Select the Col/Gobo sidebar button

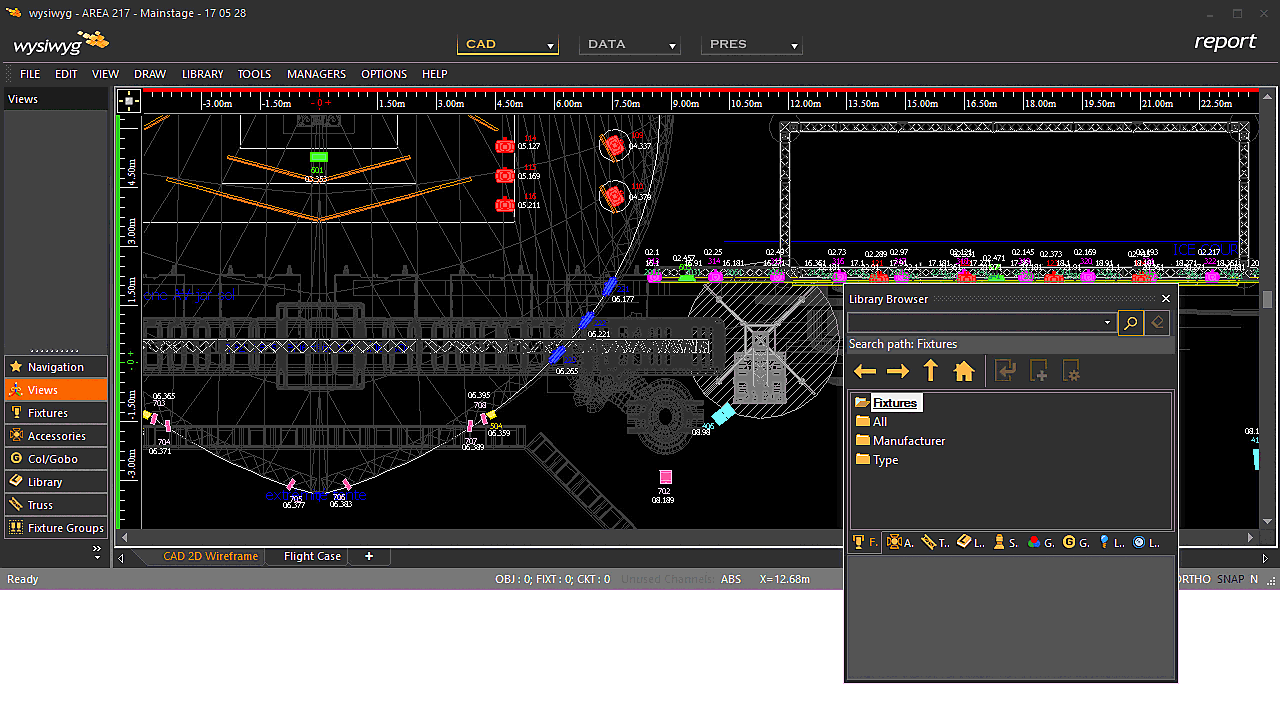coord(56,459)
